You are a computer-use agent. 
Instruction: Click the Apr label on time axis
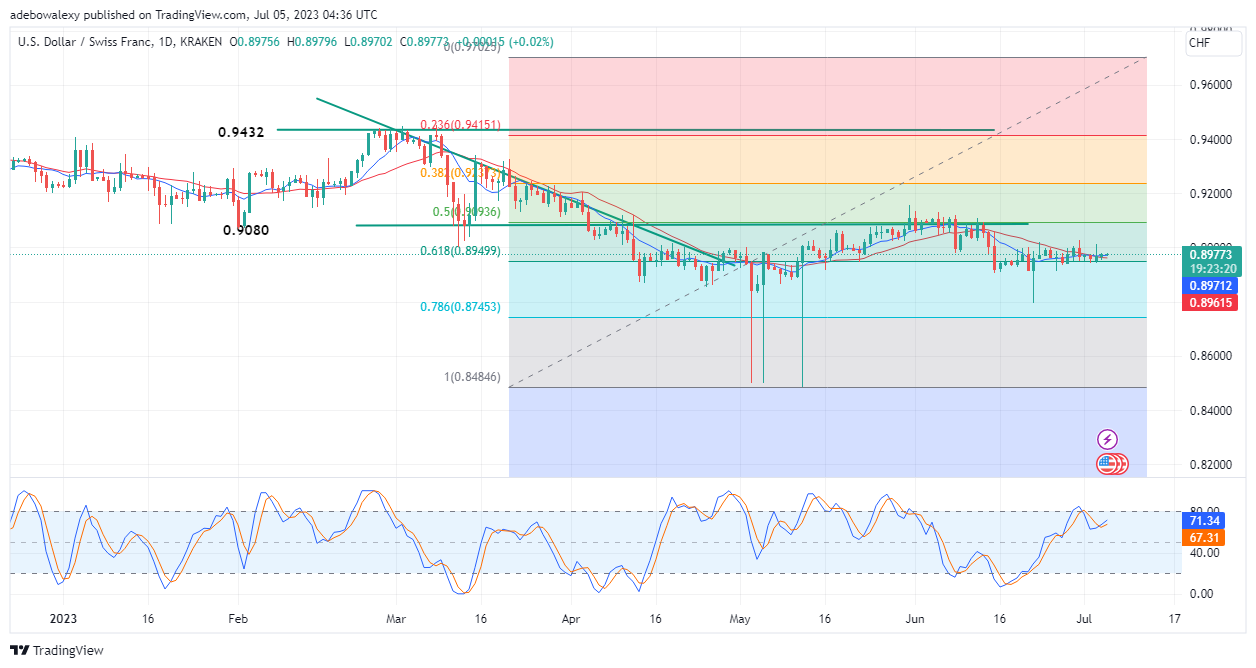pyautogui.click(x=571, y=619)
